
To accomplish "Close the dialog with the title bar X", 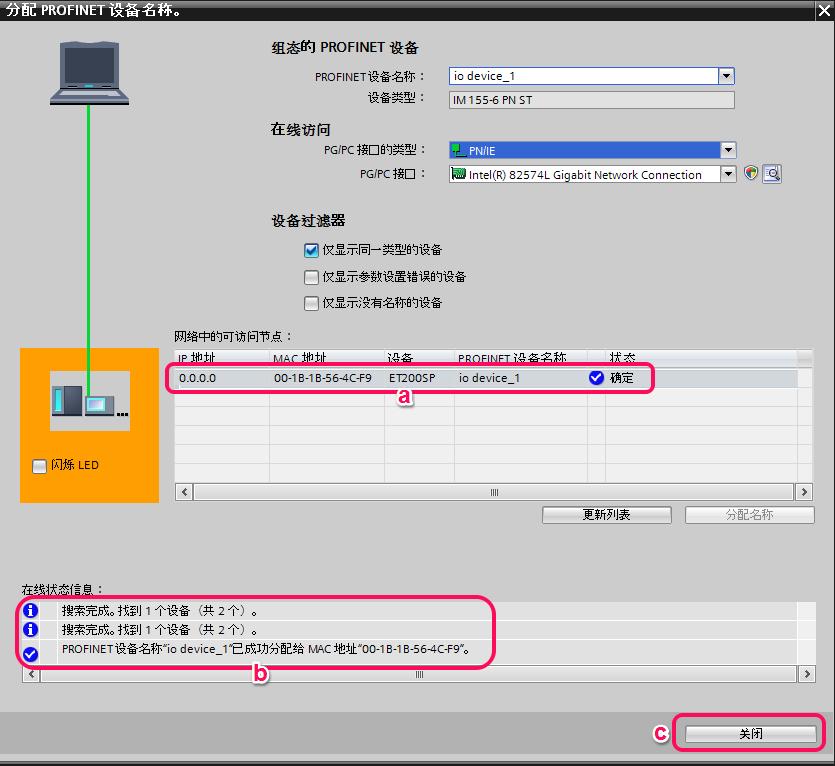I will (x=824, y=10).
